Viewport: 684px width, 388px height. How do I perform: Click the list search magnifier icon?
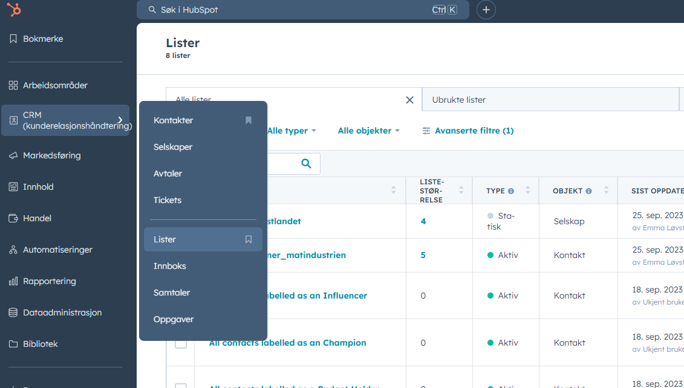(x=306, y=164)
